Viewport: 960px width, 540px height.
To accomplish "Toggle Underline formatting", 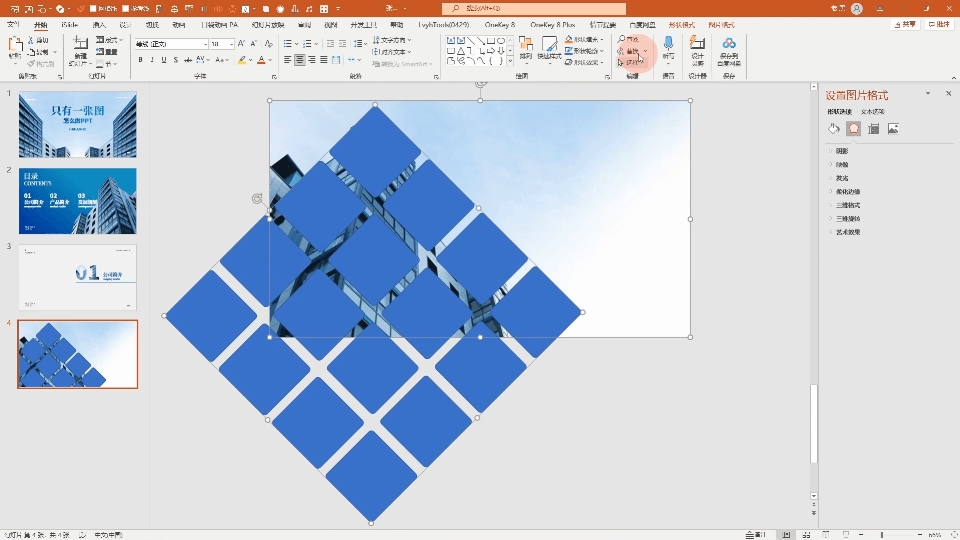I will point(163,60).
